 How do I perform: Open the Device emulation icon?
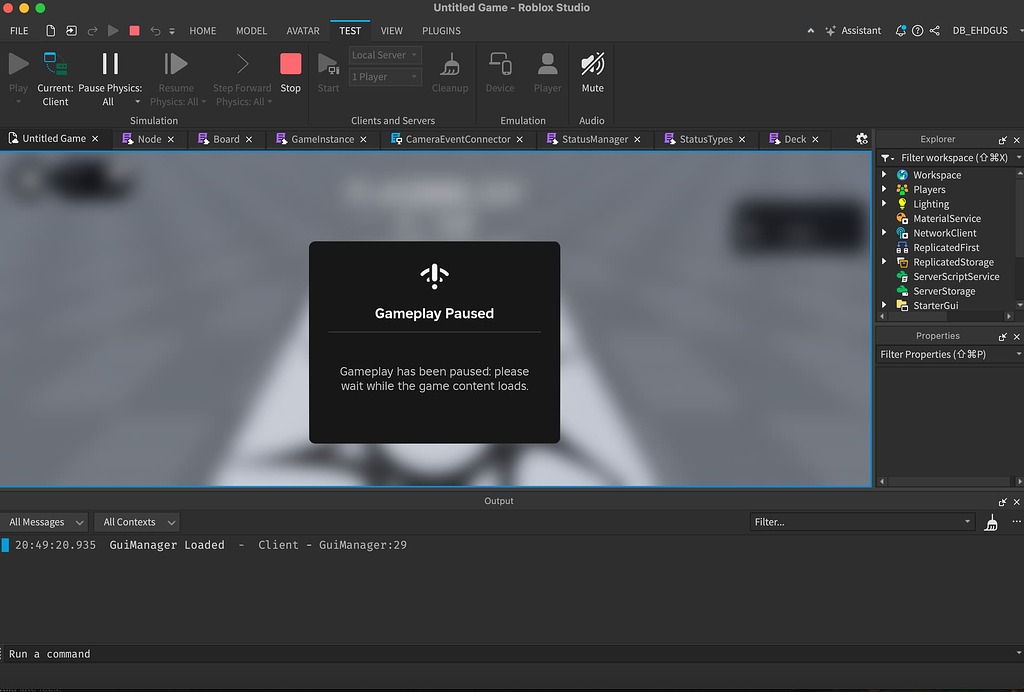500,64
